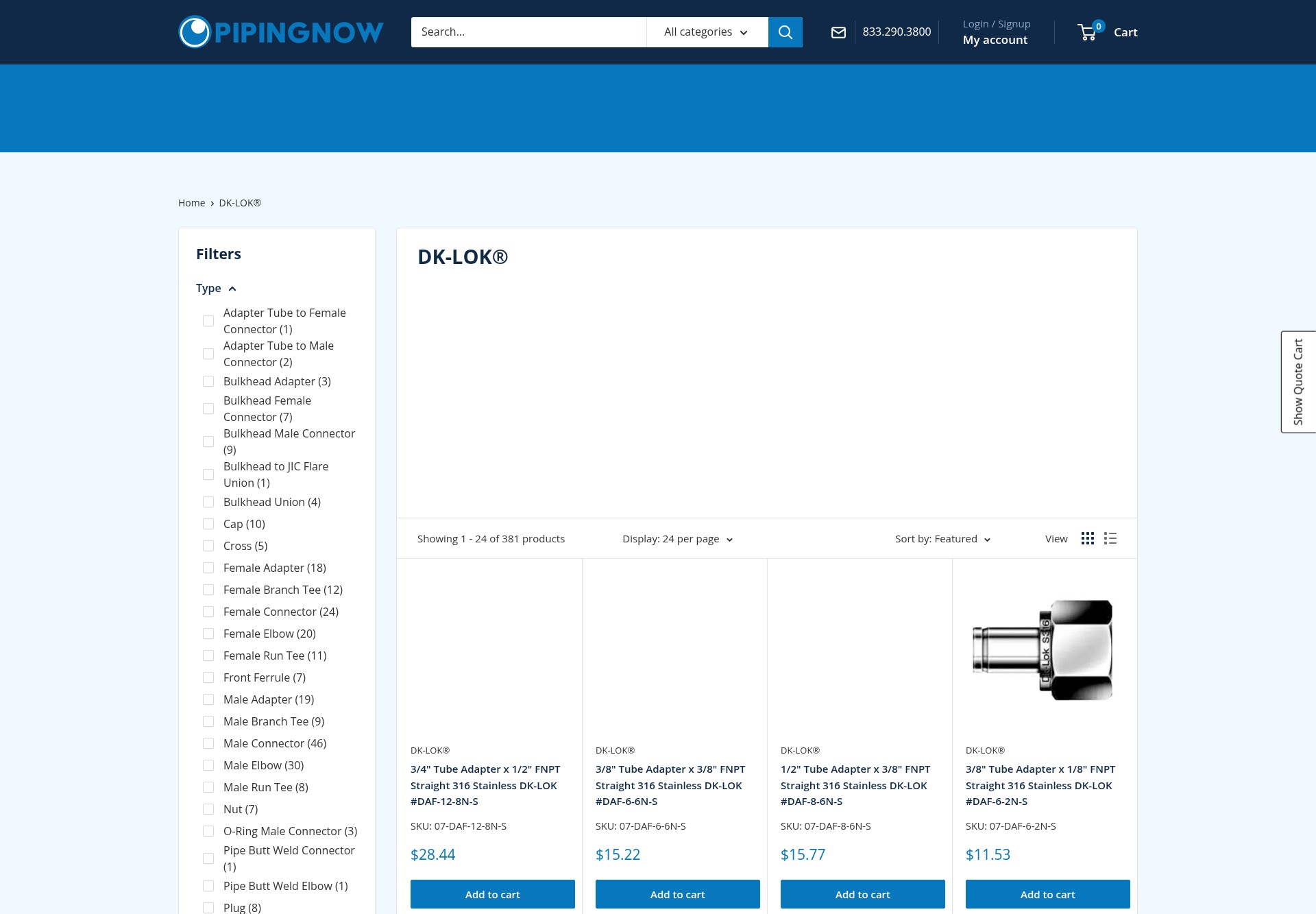Viewport: 1316px width, 914px height.
Task: Click Home breadcrumb link
Action: [192, 203]
